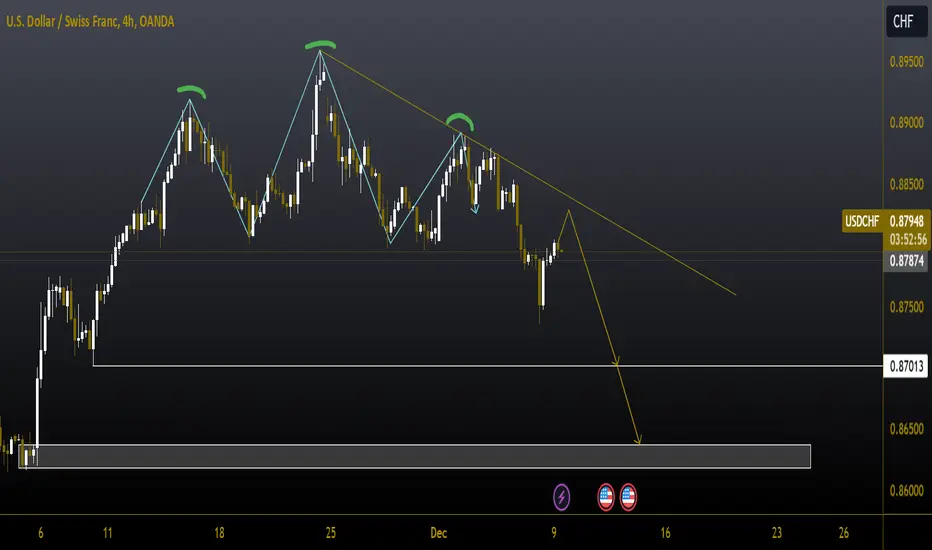Click the 0.89500 price axis label
Image resolution: width=932 pixels, height=550 pixels.
point(906,62)
